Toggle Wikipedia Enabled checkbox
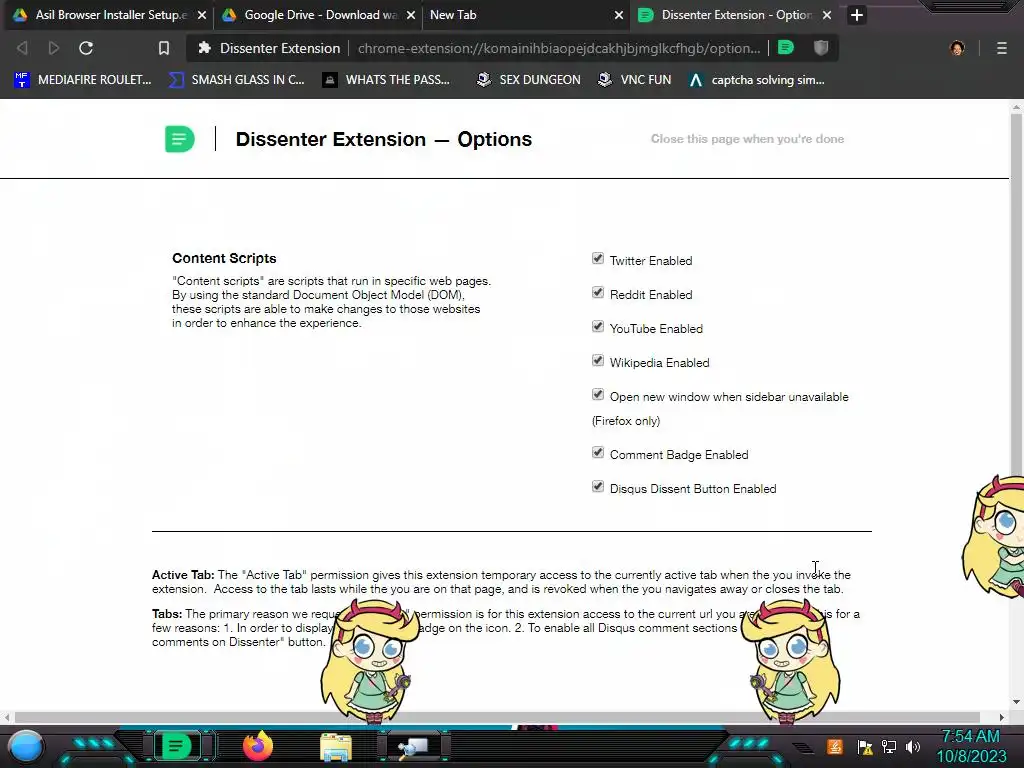The height and width of the screenshot is (768, 1024). click(x=598, y=360)
